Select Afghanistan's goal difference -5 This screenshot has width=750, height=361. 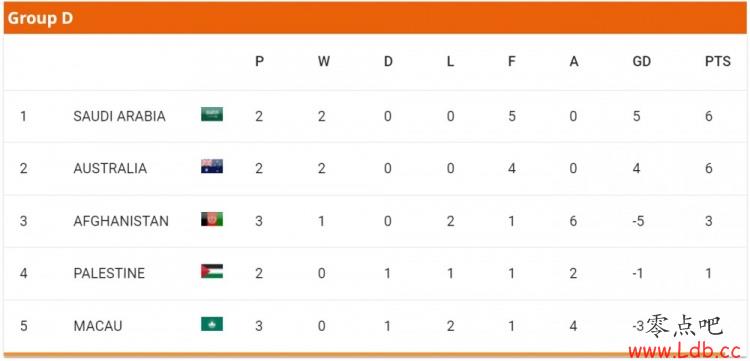[638, 221]
